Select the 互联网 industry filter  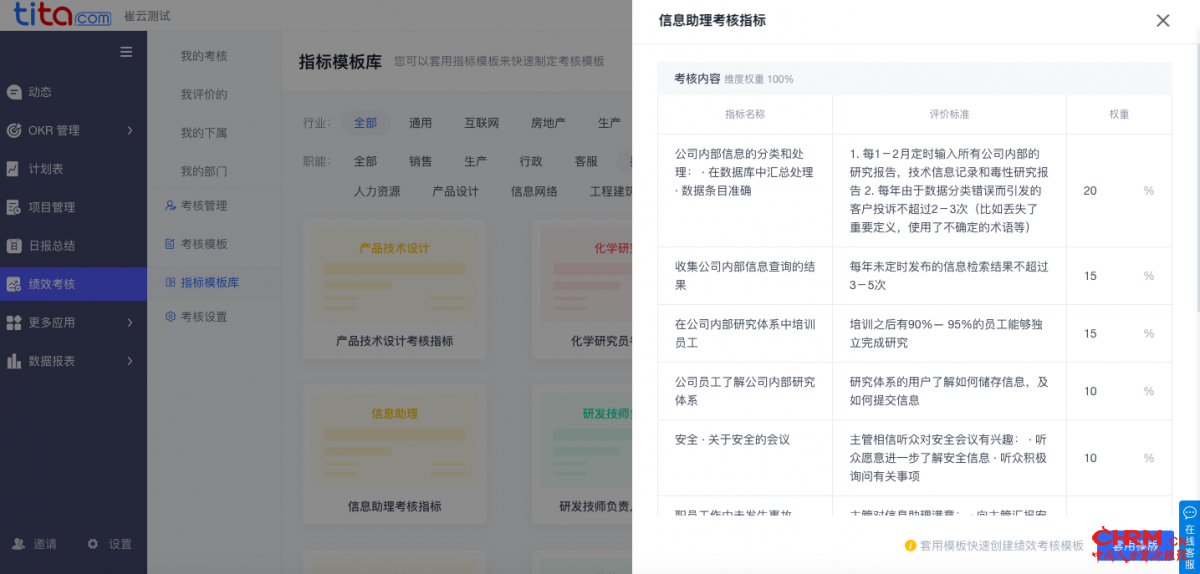(481, 123)
